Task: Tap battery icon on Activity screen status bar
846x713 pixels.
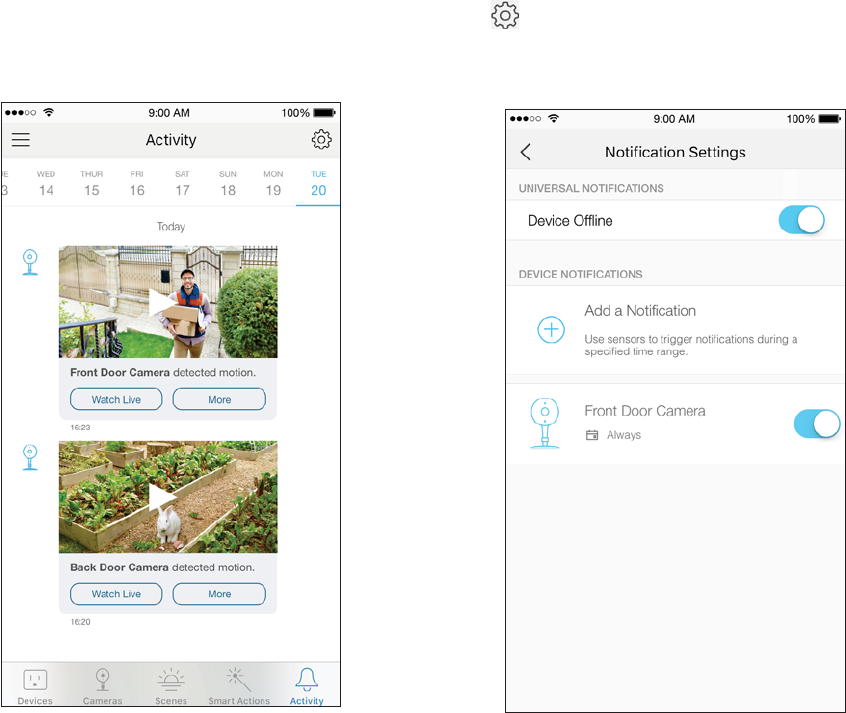Action: click(324, 113)
